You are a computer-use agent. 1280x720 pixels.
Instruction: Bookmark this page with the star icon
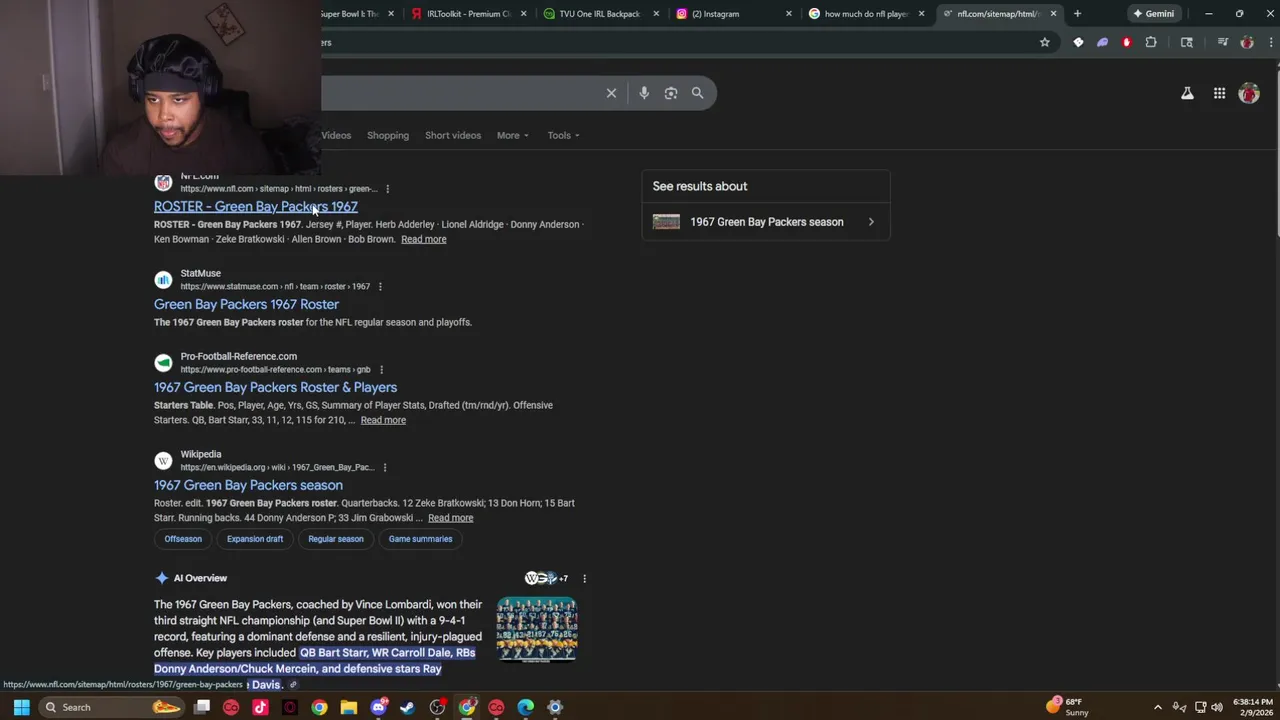[1045, 42]
